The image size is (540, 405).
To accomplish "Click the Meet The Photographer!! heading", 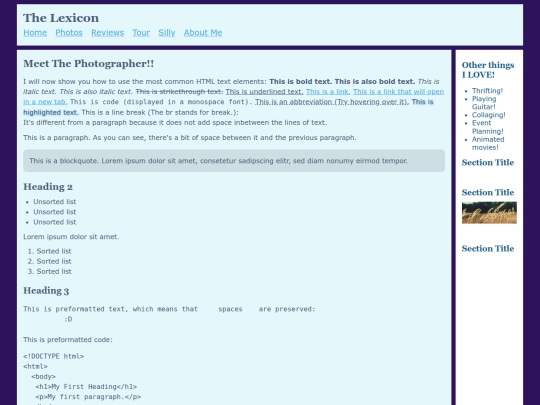I will pos(89,64).
